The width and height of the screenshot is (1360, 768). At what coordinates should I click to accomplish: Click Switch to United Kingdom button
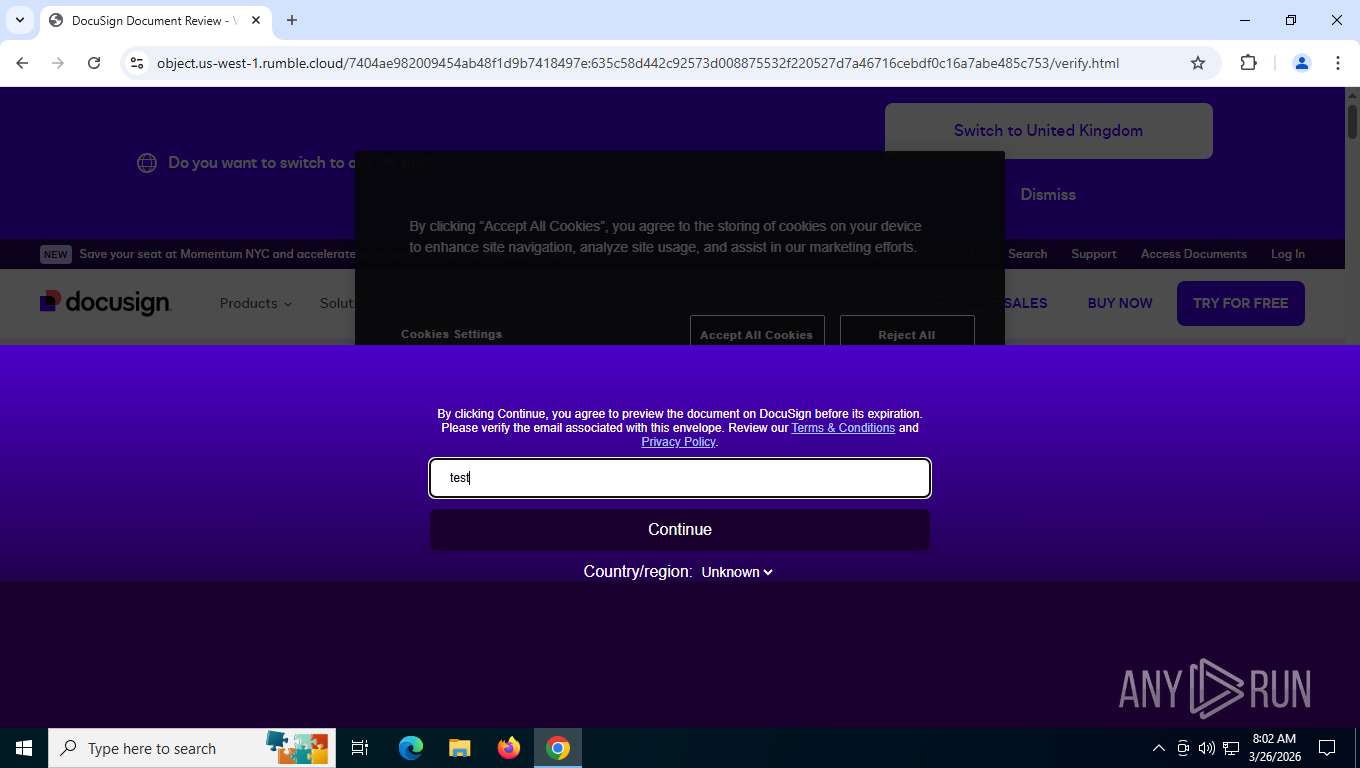coord(1048,131)
